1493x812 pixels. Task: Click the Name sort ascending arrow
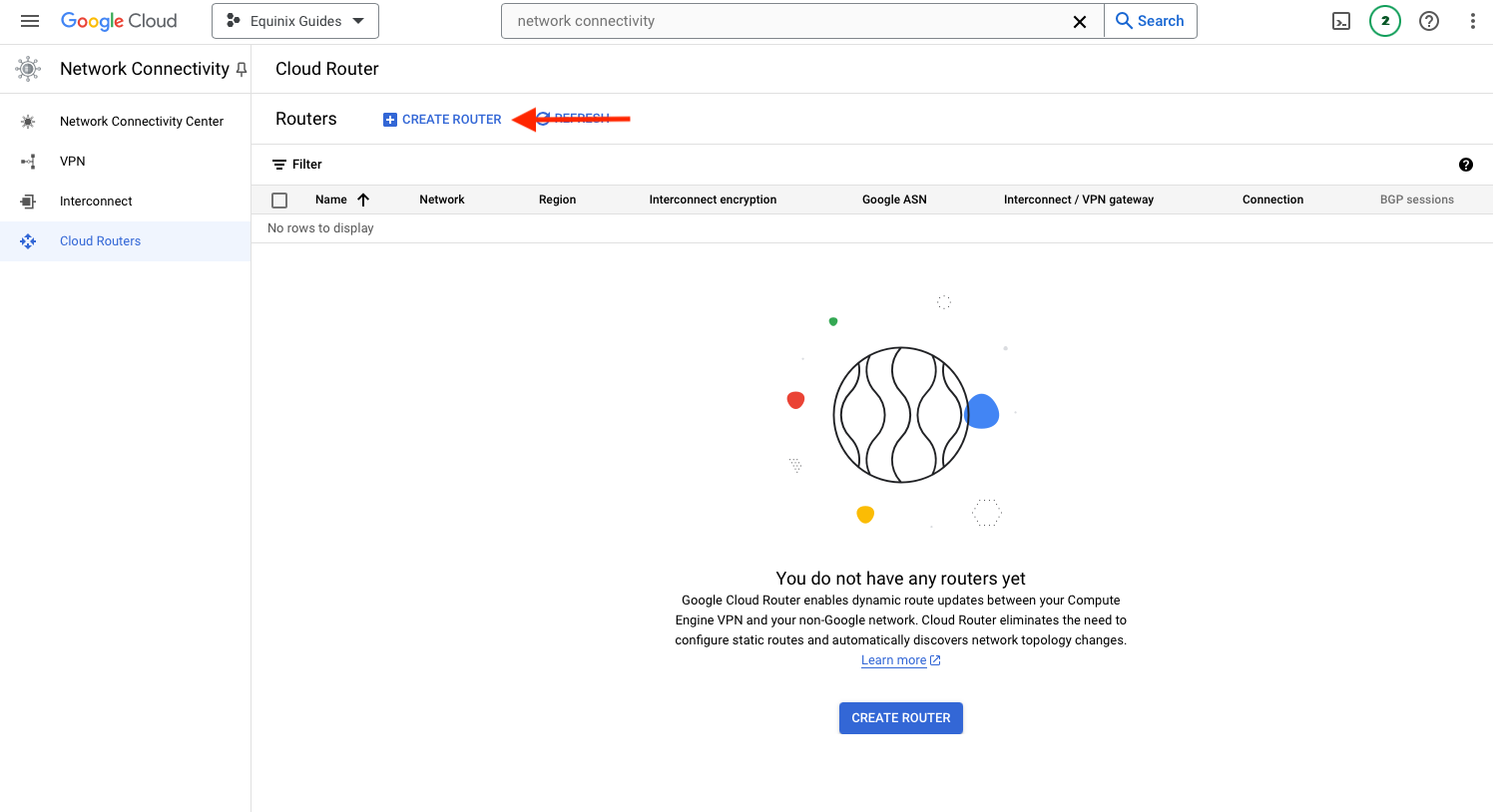coord(363,200)
